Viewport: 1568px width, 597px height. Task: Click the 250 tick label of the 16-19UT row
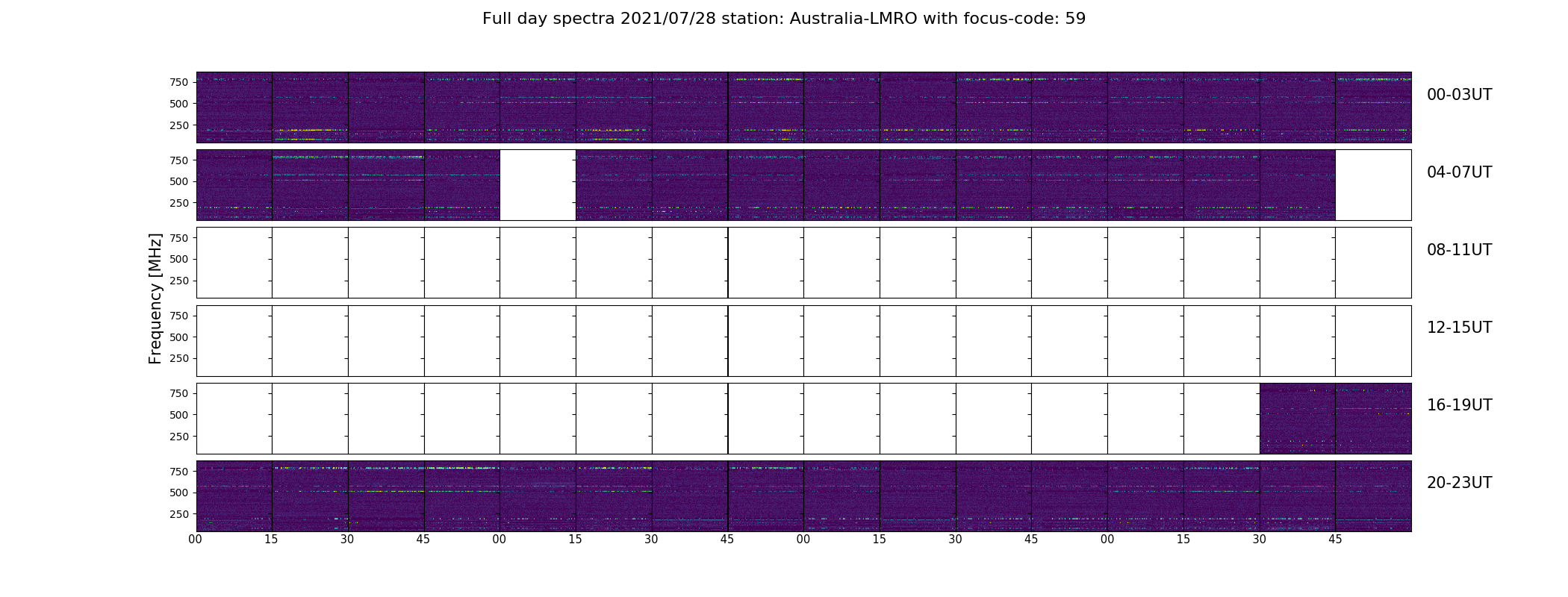(x=178, y=437)
